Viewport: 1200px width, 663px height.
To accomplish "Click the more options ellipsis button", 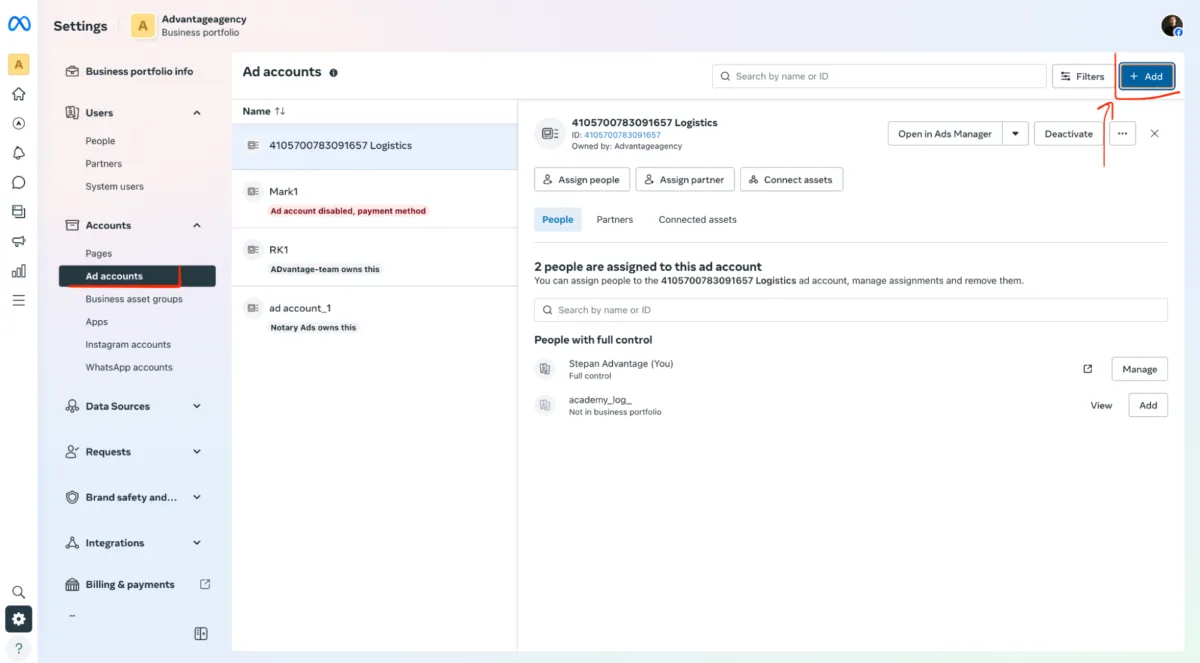I will 1122,134.
